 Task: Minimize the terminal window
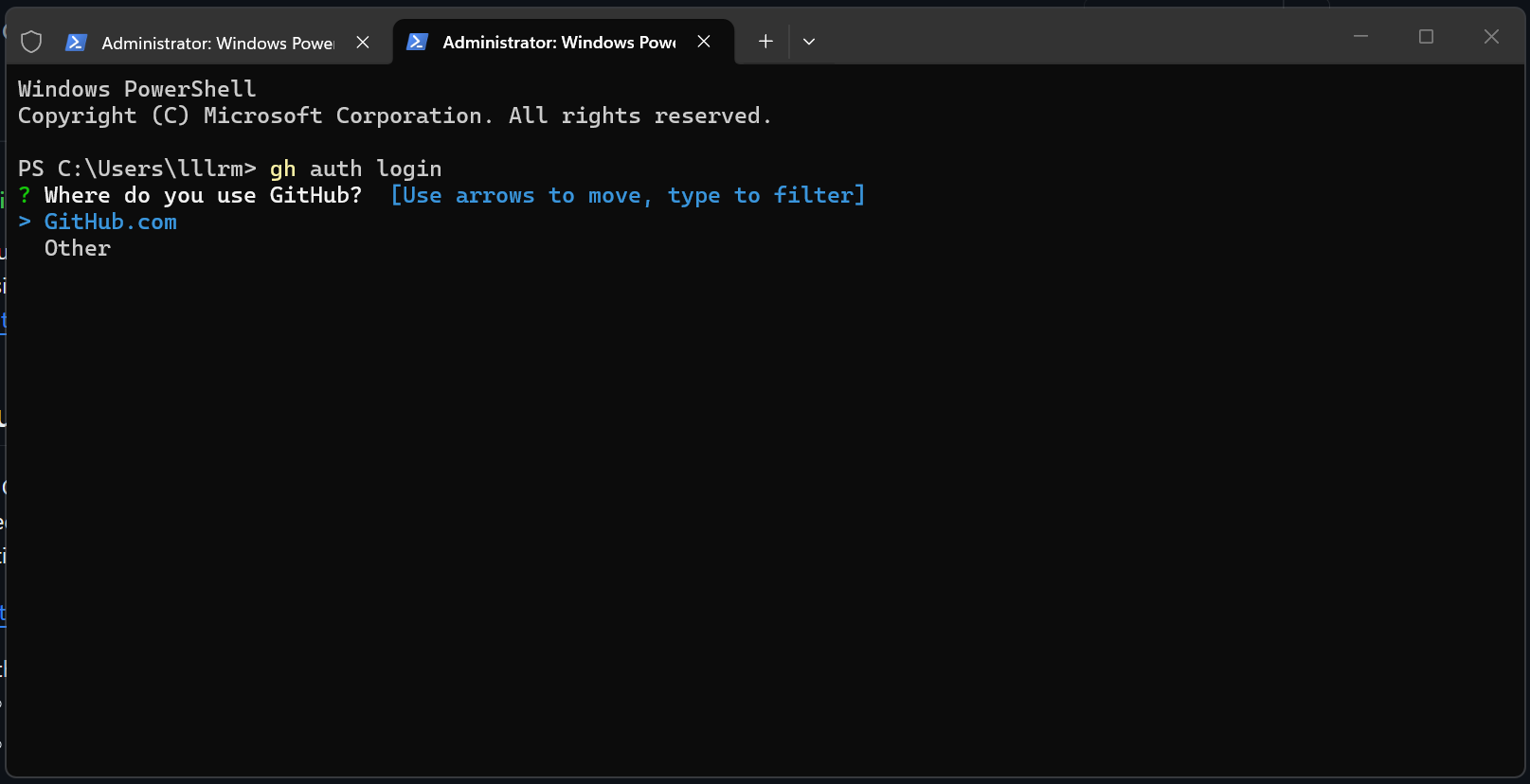[1361, 37]
